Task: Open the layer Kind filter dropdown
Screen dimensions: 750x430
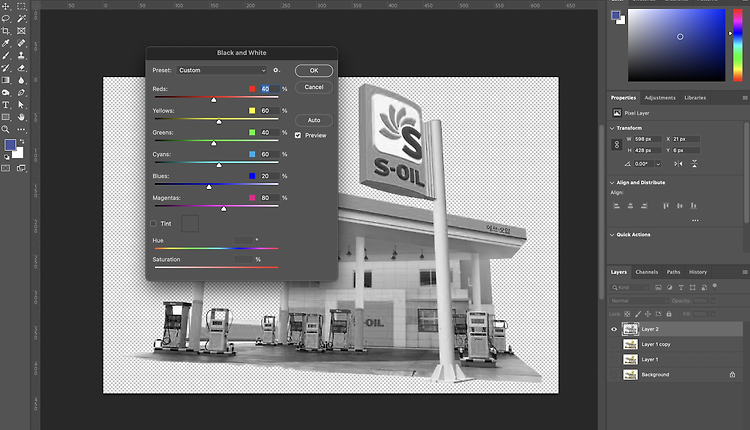Action: click(630, 287)
